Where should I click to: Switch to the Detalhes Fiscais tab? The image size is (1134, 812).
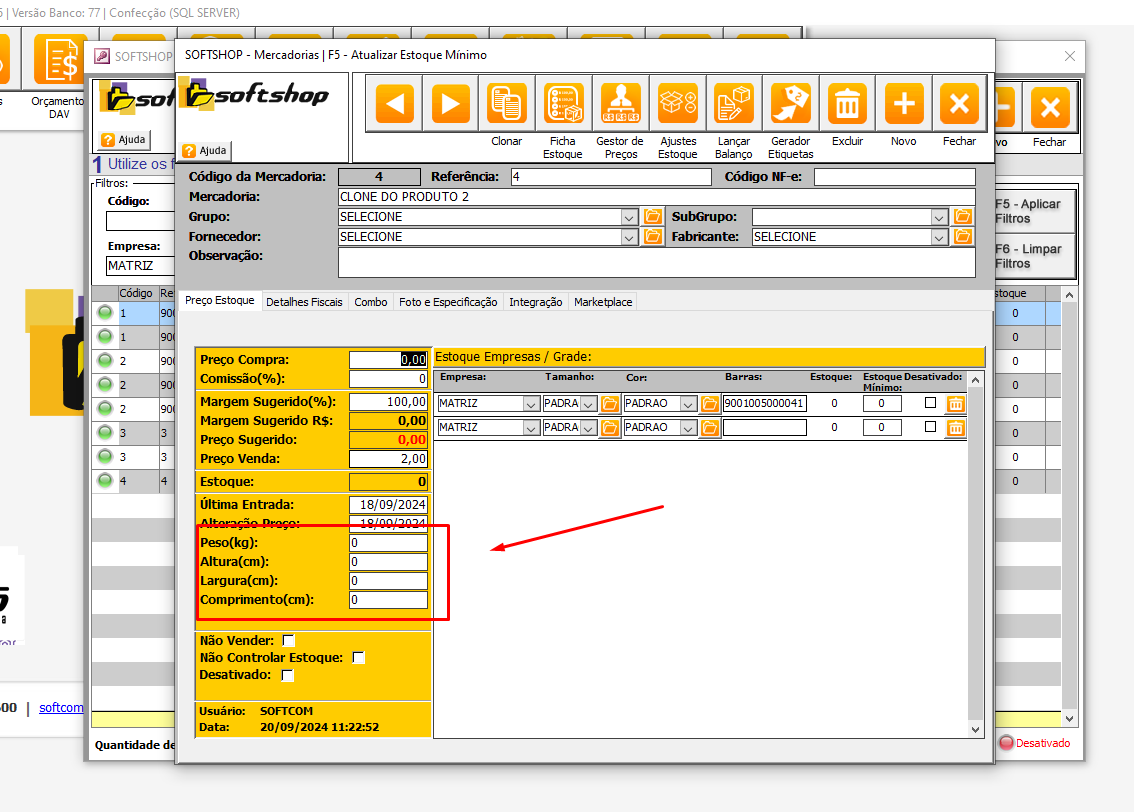coord(304,302)
